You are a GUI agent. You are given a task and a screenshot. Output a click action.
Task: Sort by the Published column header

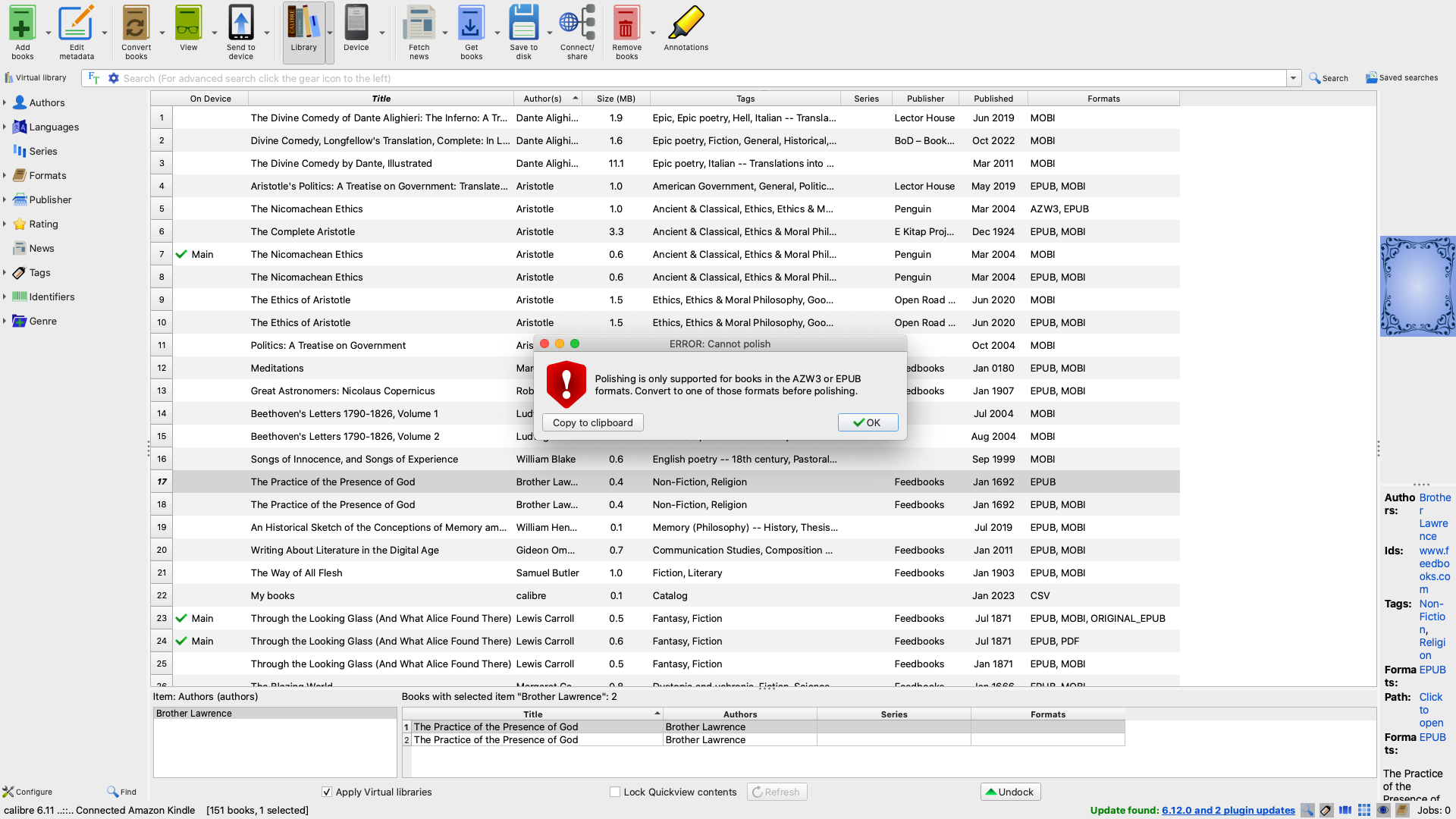[x=993, y=99]
